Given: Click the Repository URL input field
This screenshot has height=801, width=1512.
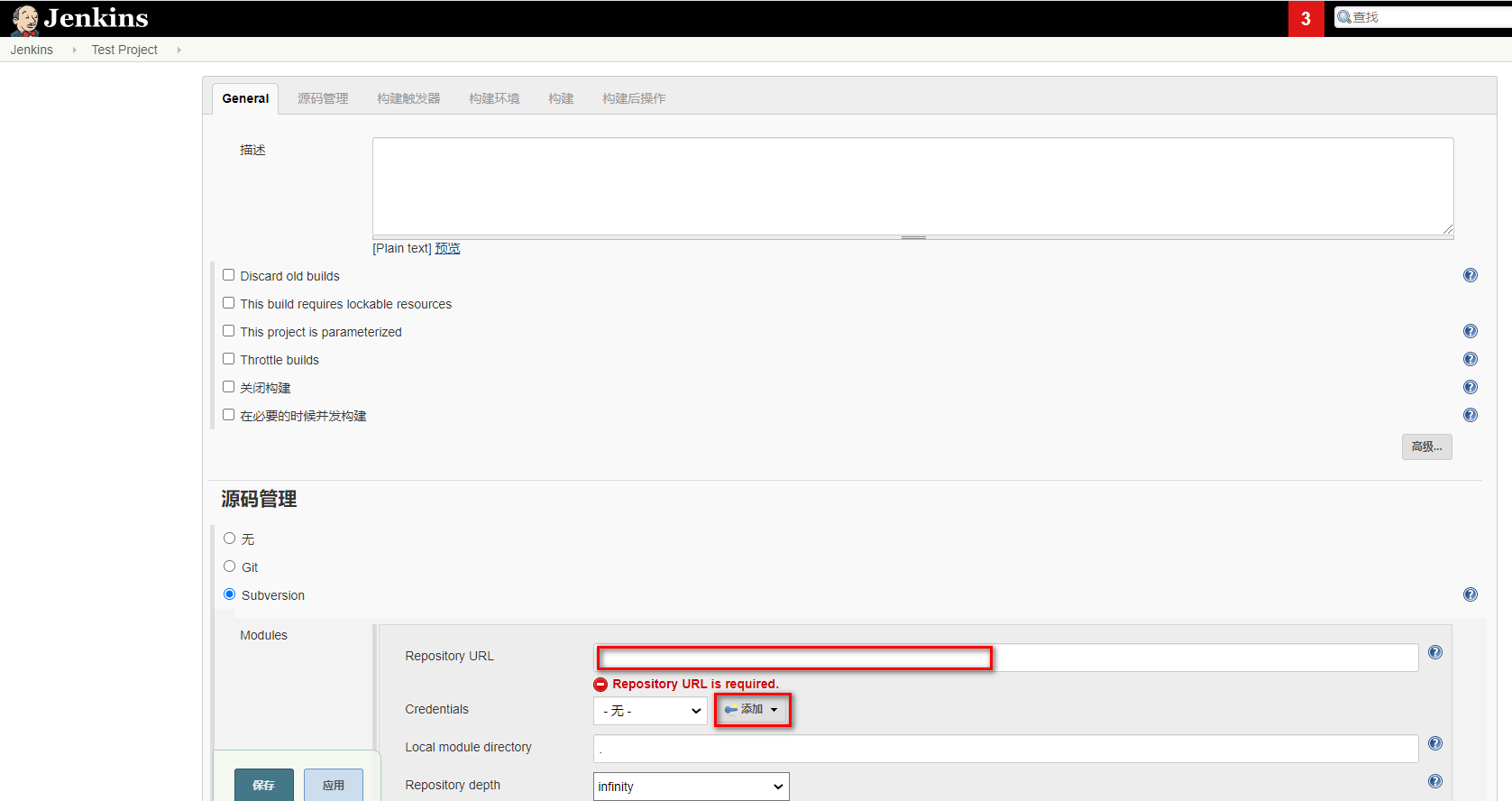Looking at the screenshot, I should pyautogui.click(x=1006, y=658).
